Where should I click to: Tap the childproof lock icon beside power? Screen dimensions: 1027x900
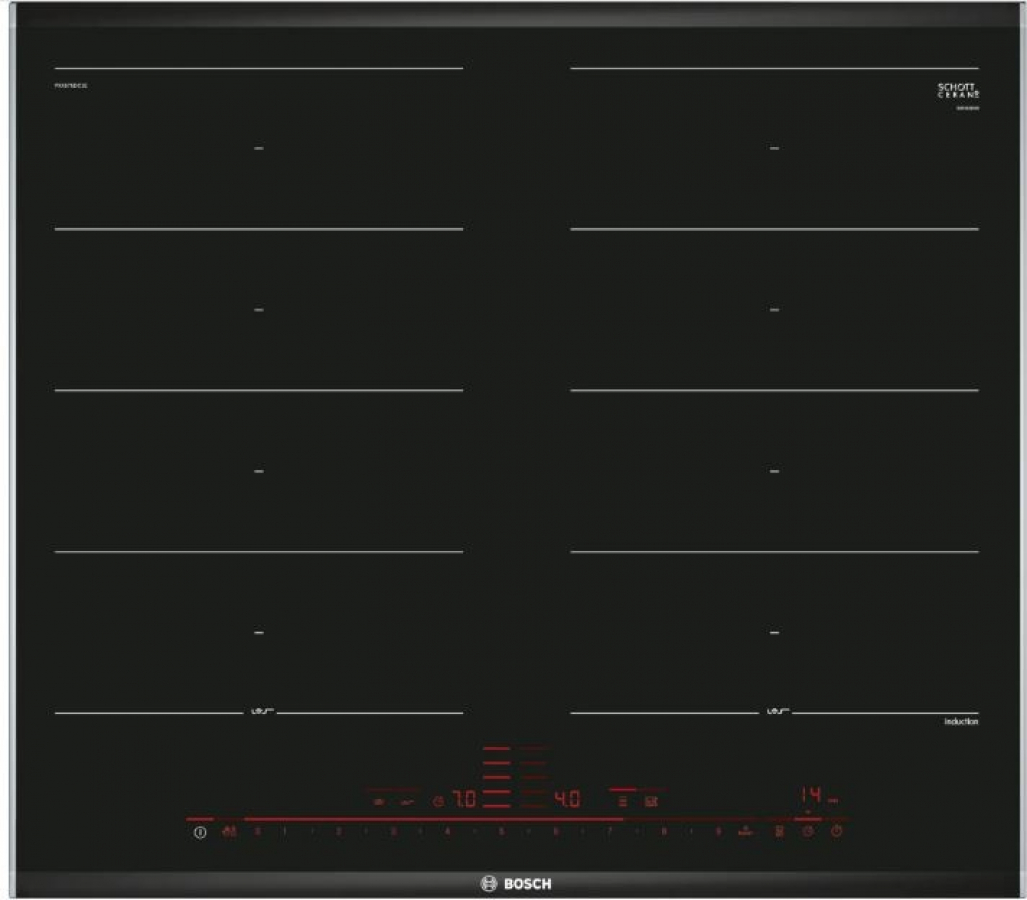(229, 832)
